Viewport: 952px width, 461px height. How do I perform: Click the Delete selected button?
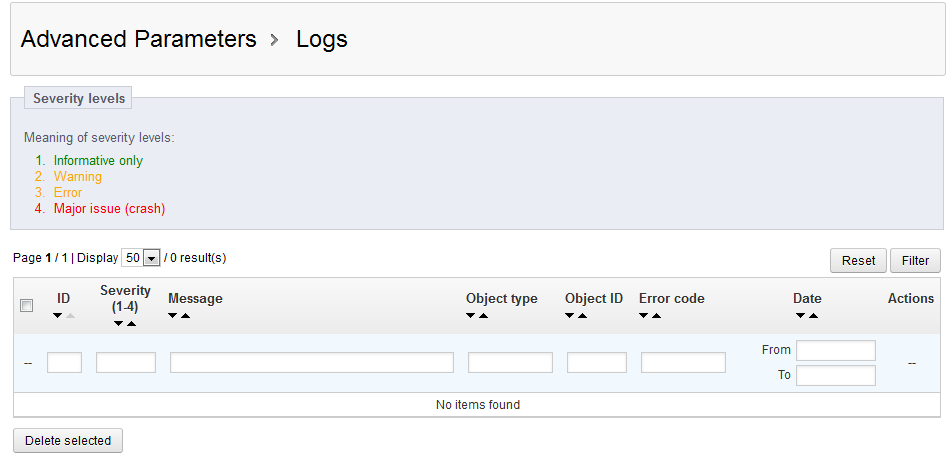68,440
